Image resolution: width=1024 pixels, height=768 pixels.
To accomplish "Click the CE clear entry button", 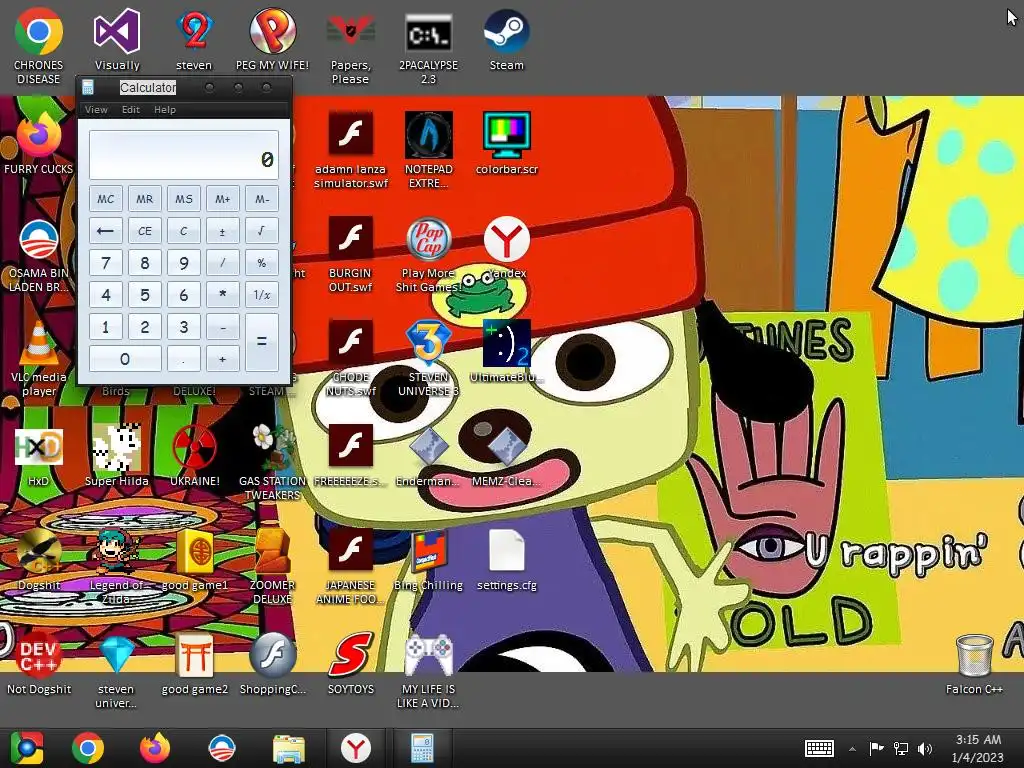I will (144, 231).
